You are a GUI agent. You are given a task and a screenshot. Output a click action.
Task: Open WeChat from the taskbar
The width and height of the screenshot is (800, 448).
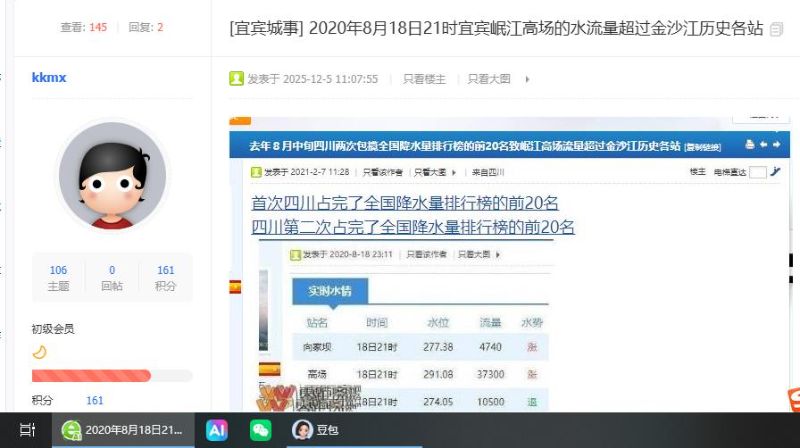tap(261, 430)
